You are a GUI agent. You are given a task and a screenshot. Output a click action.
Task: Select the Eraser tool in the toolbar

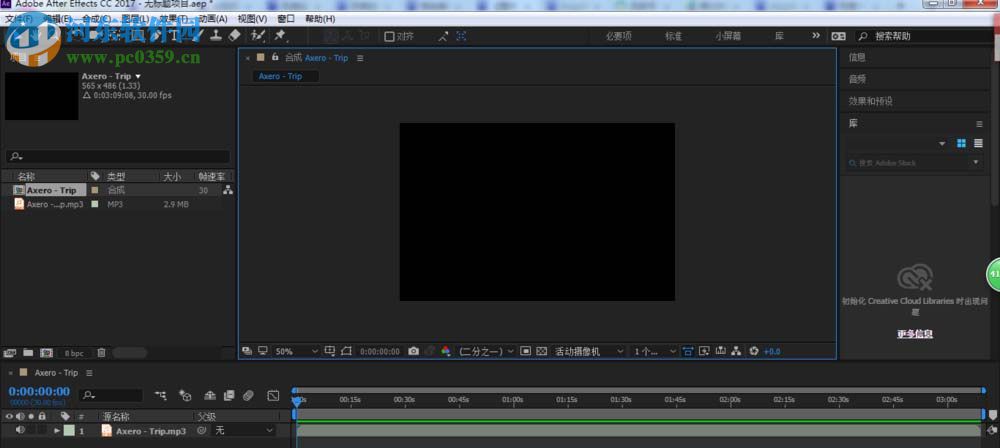pyautogui.click(x=234, y=35)
